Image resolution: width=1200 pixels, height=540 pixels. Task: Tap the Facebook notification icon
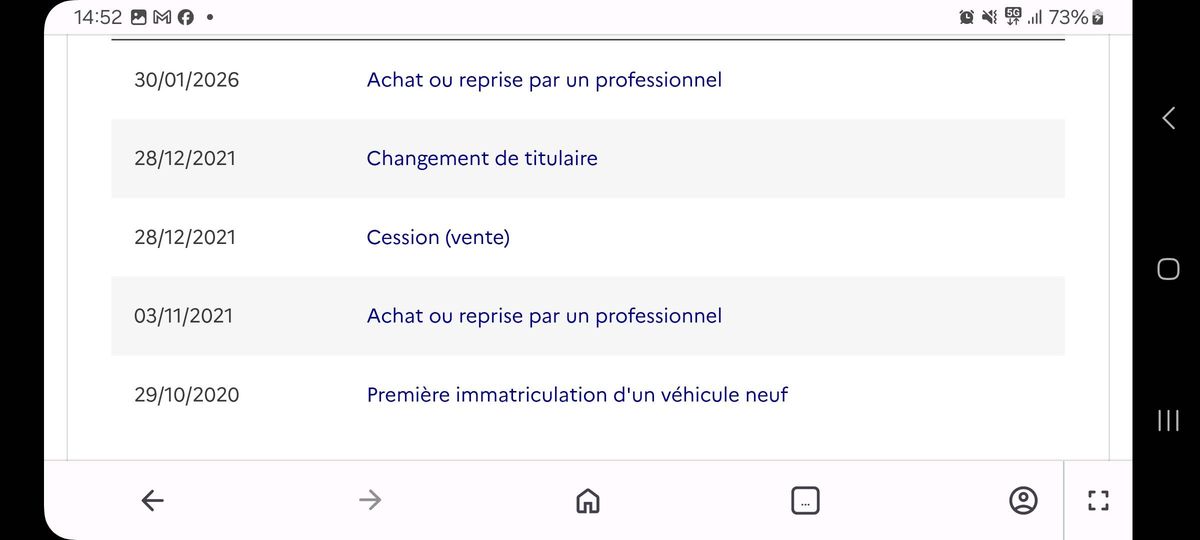[x=184, y=18]
